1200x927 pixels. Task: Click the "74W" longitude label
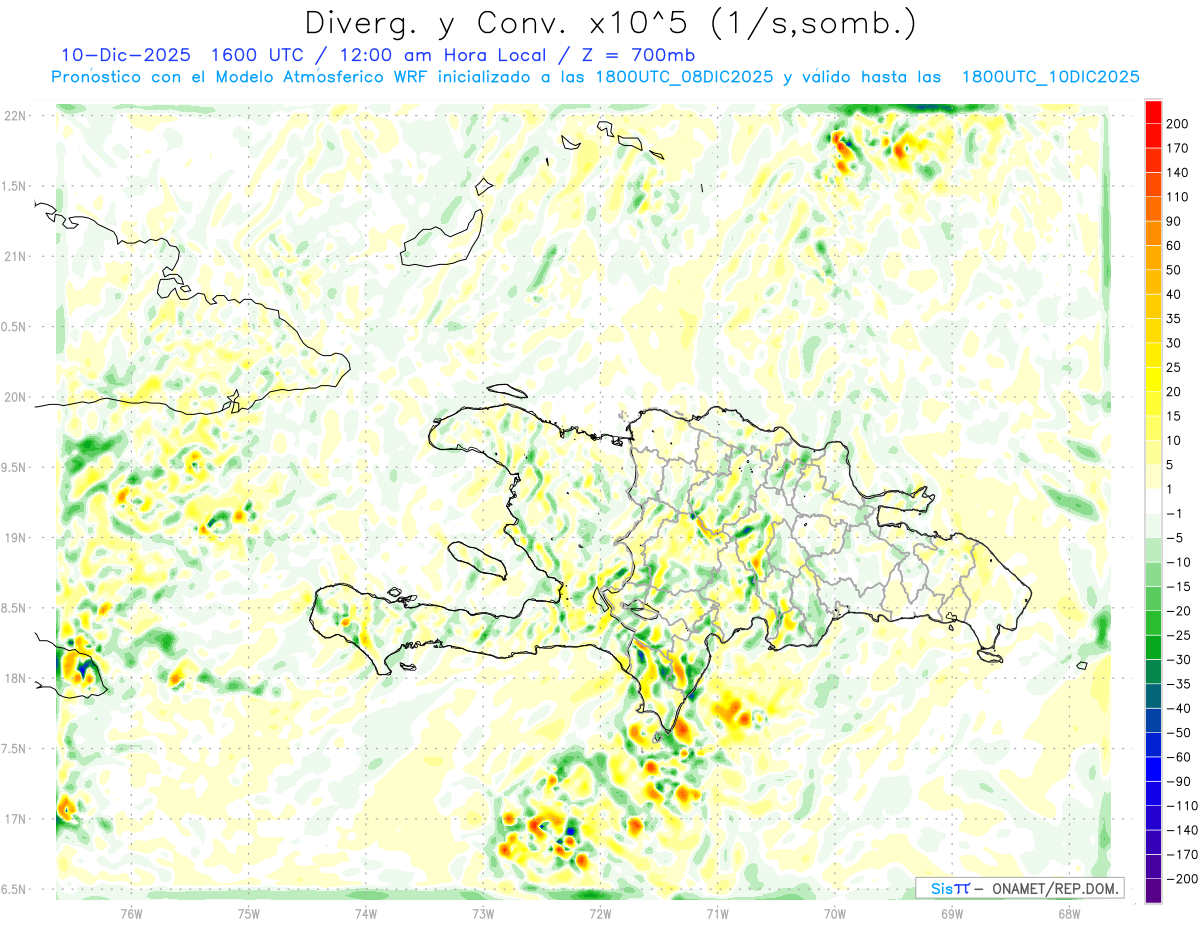click(x=366, y=912)
